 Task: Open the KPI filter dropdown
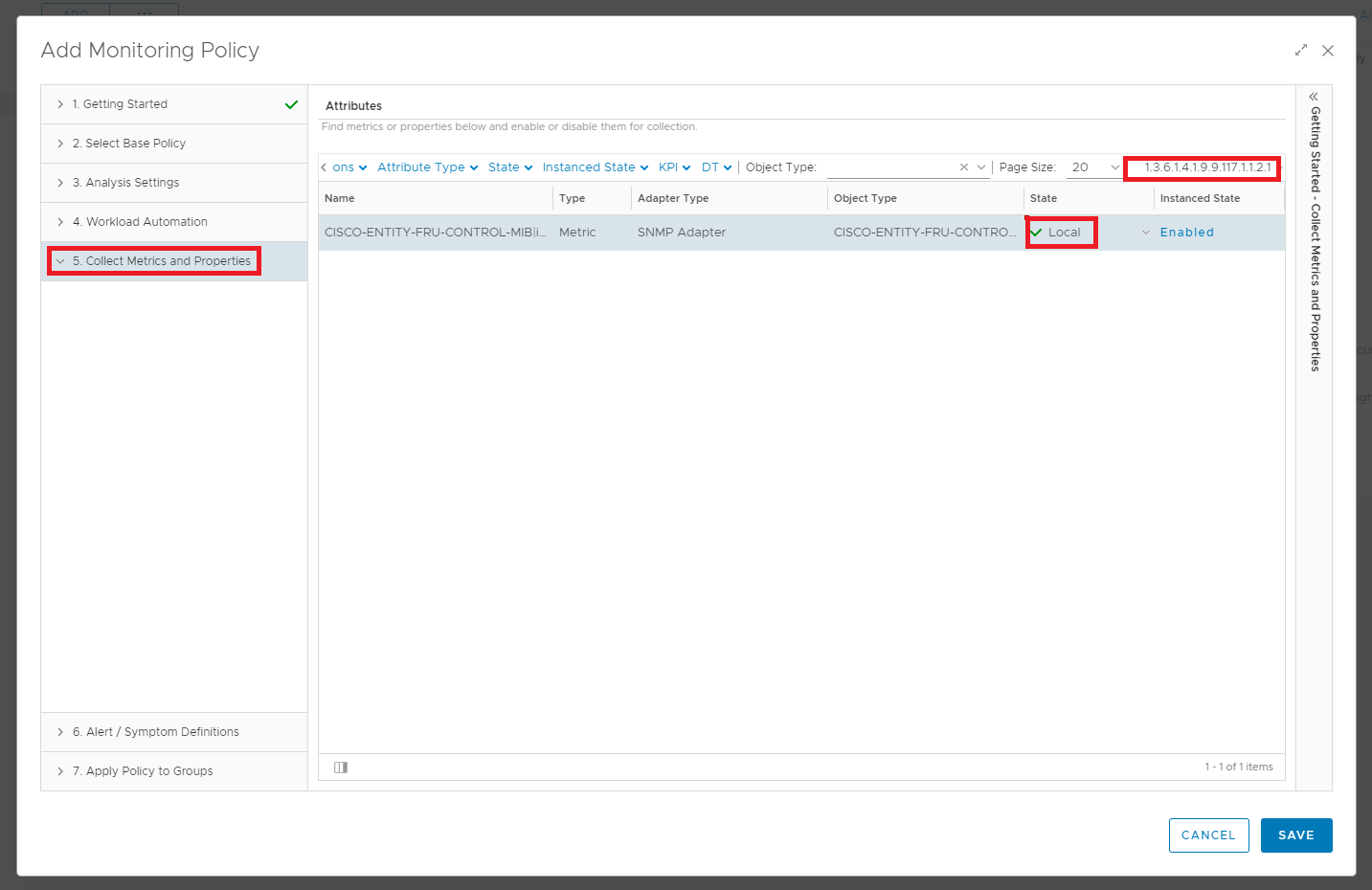coord(674,167)
